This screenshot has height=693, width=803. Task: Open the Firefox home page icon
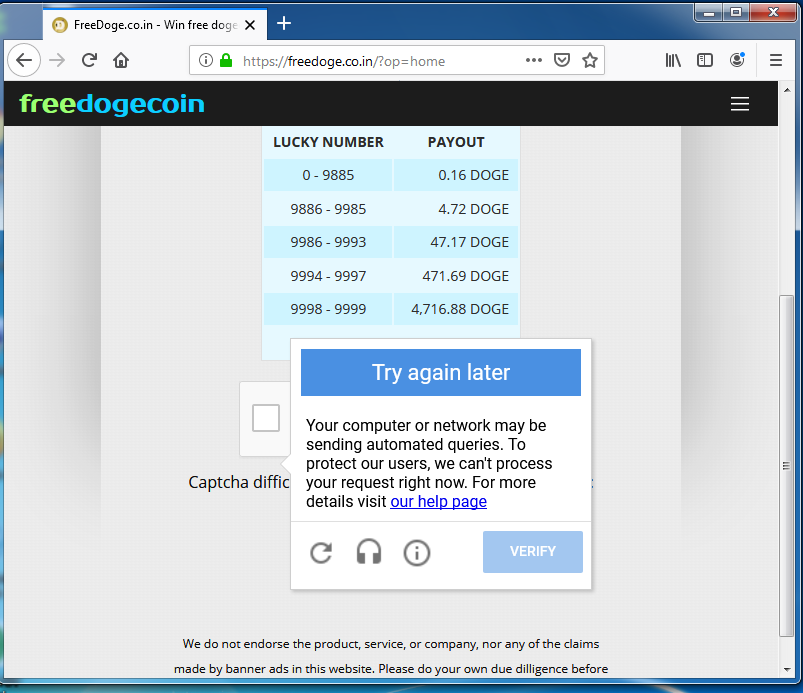point(121,60)
